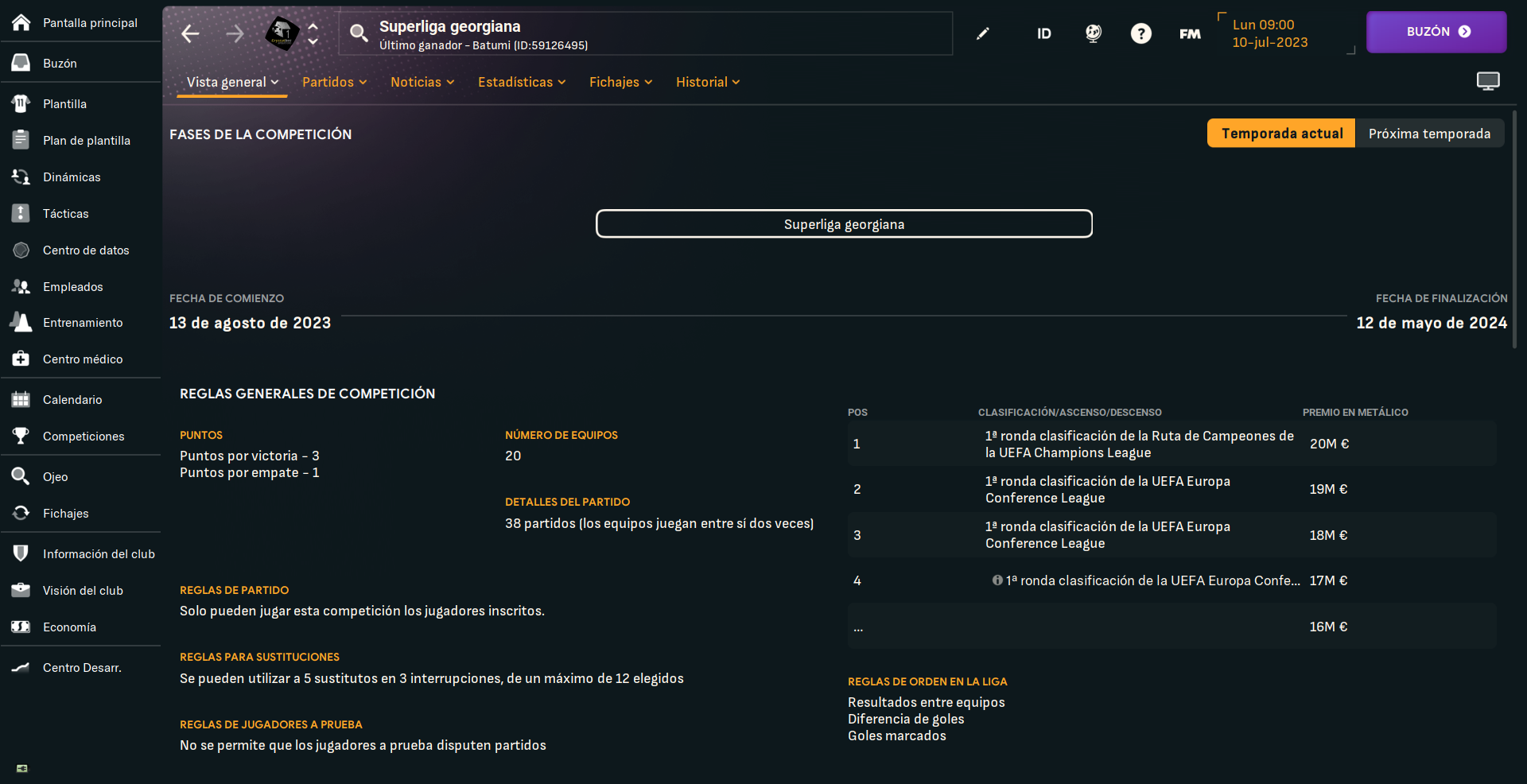This screenshot has height=784, width=1527.
Task: Click the down chevron next to badge
Action: tap(313, 41)
